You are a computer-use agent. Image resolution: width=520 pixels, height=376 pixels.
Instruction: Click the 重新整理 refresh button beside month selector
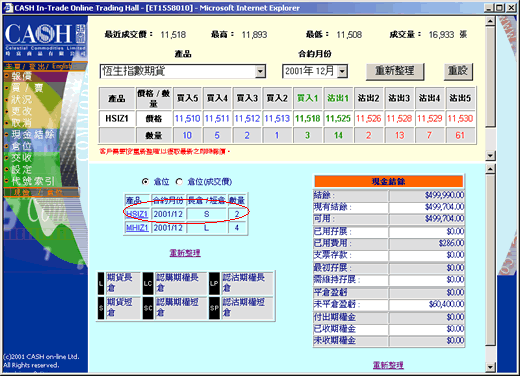[395, 71]
